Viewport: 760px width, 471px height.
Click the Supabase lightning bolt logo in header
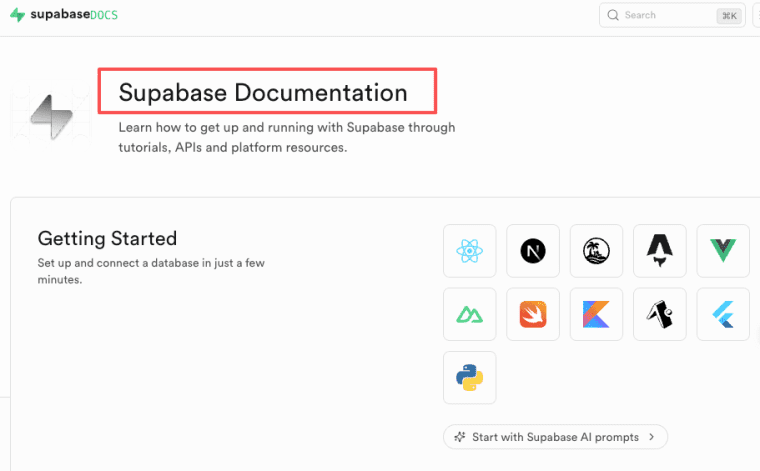(x=17, y=15)
